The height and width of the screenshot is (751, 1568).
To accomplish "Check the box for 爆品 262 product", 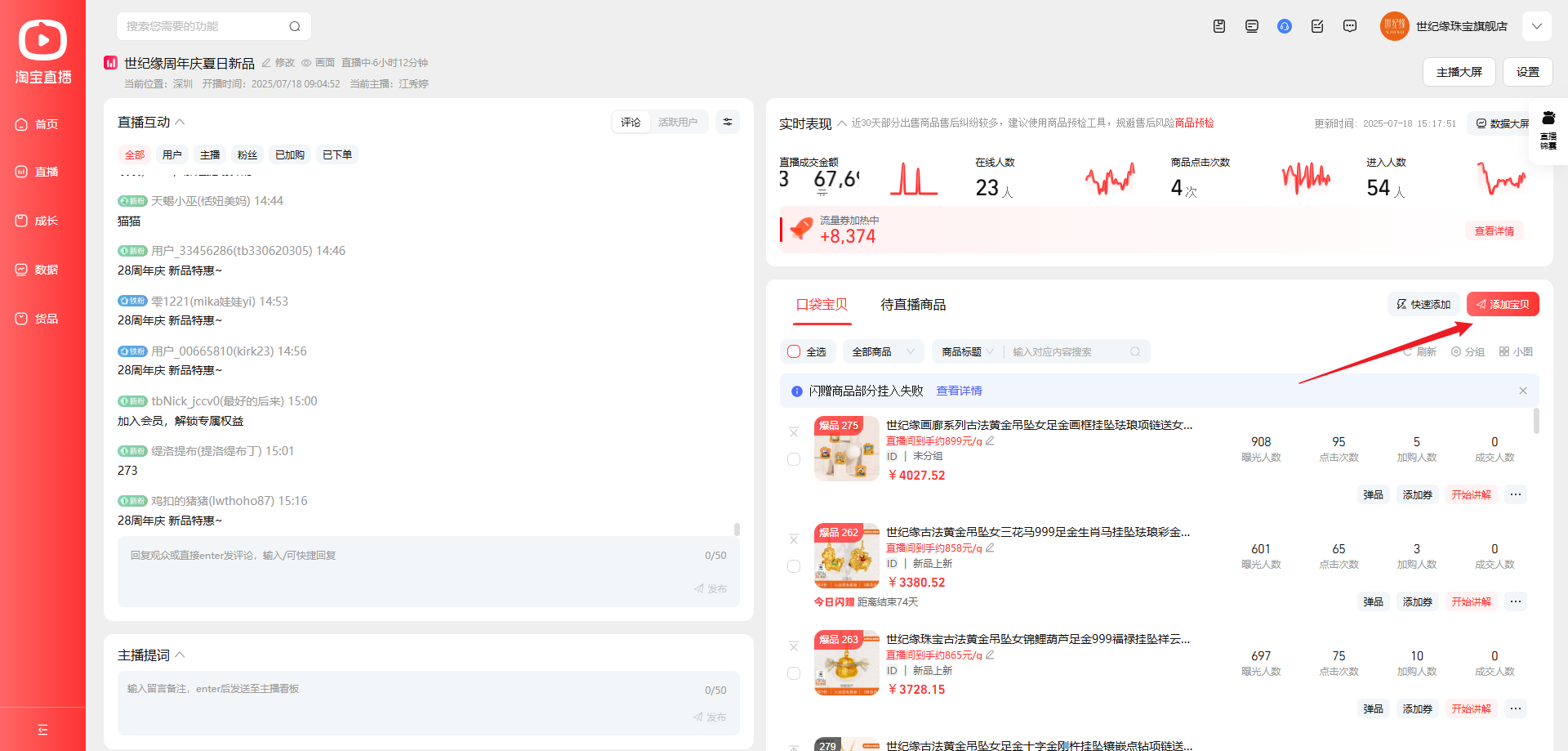I will click(x=794, y=566).
